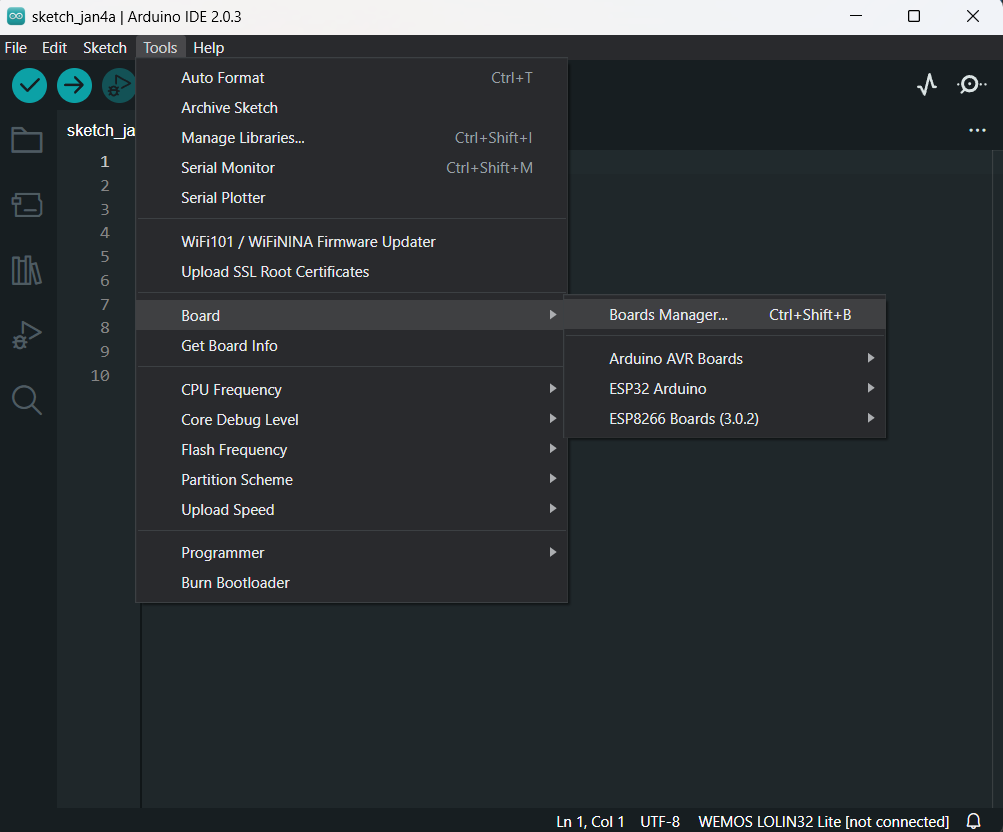This screenshot has height=832, width=1003.
Task: Click the WEMOS LOLIN32 Lite status entry
Action: point(823,822)
